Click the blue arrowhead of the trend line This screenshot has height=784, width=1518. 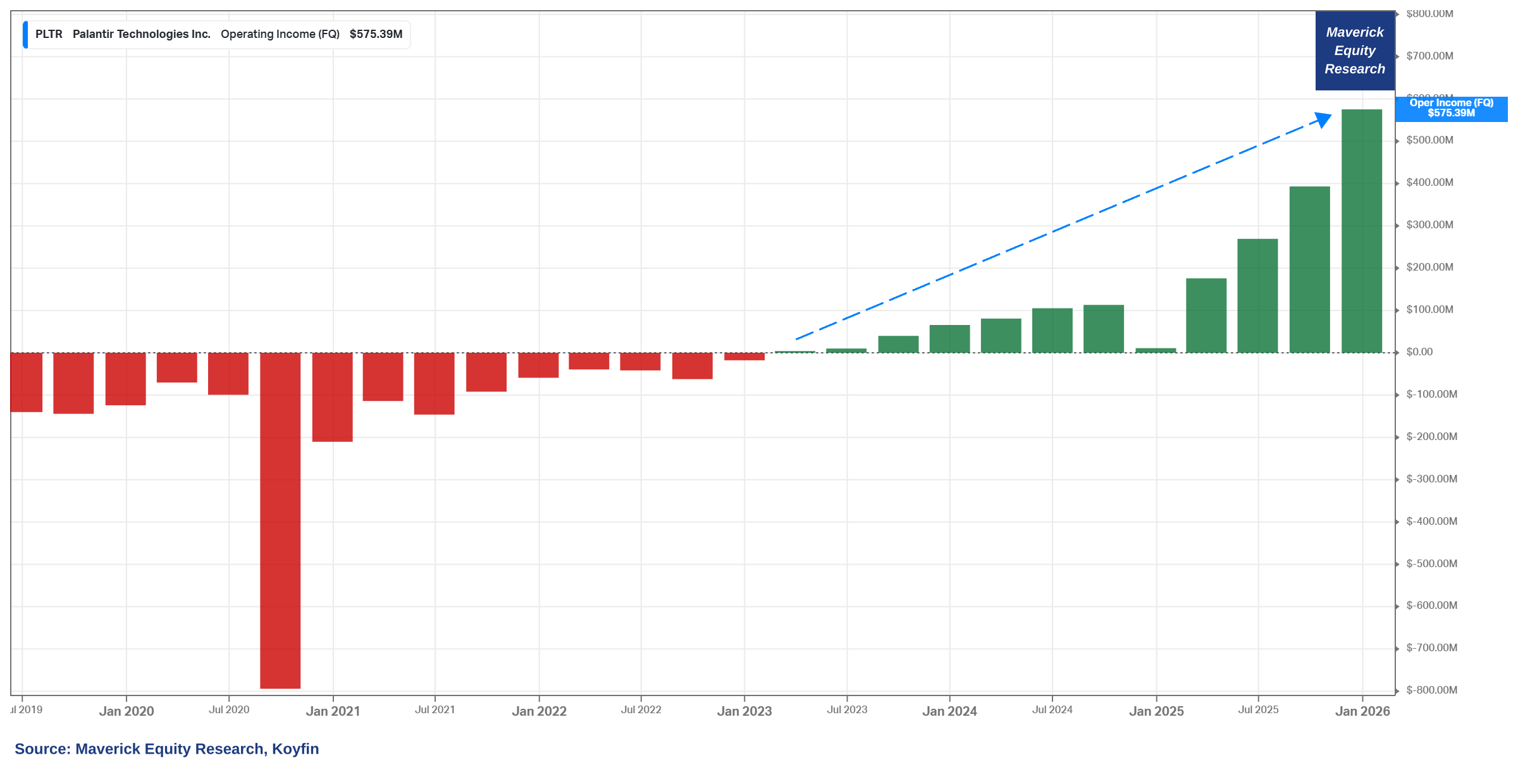pos(1322,119)
